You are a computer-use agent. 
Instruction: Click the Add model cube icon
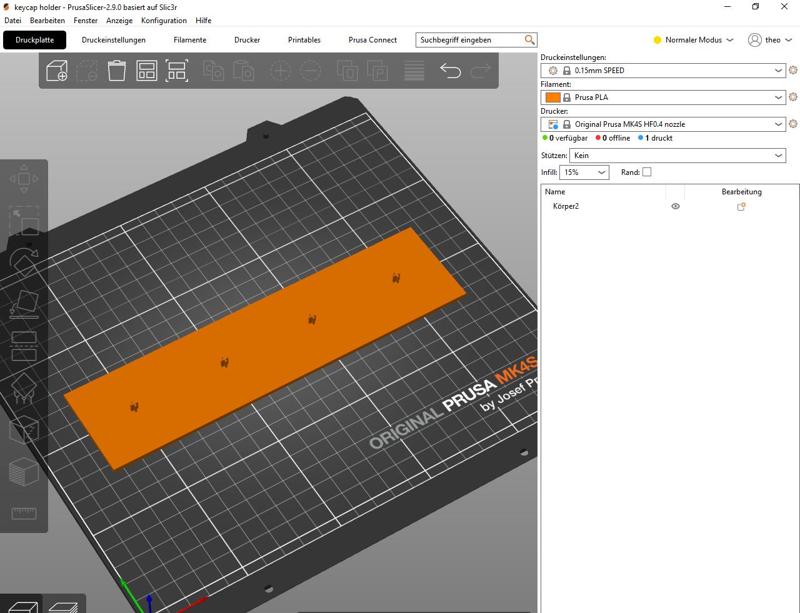57,71
